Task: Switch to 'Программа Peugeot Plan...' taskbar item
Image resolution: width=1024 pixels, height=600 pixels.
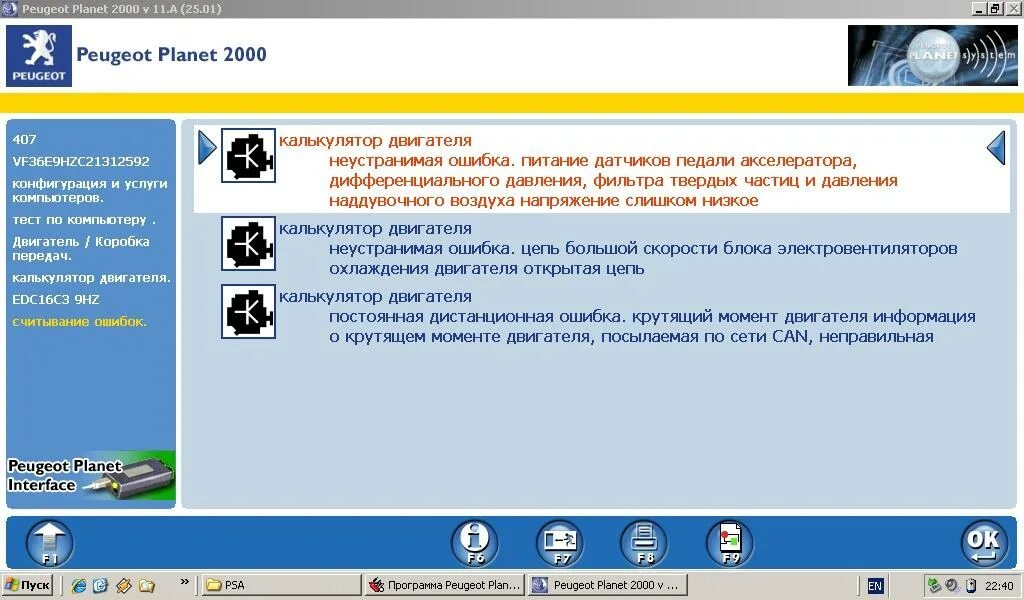Action: 445,585
